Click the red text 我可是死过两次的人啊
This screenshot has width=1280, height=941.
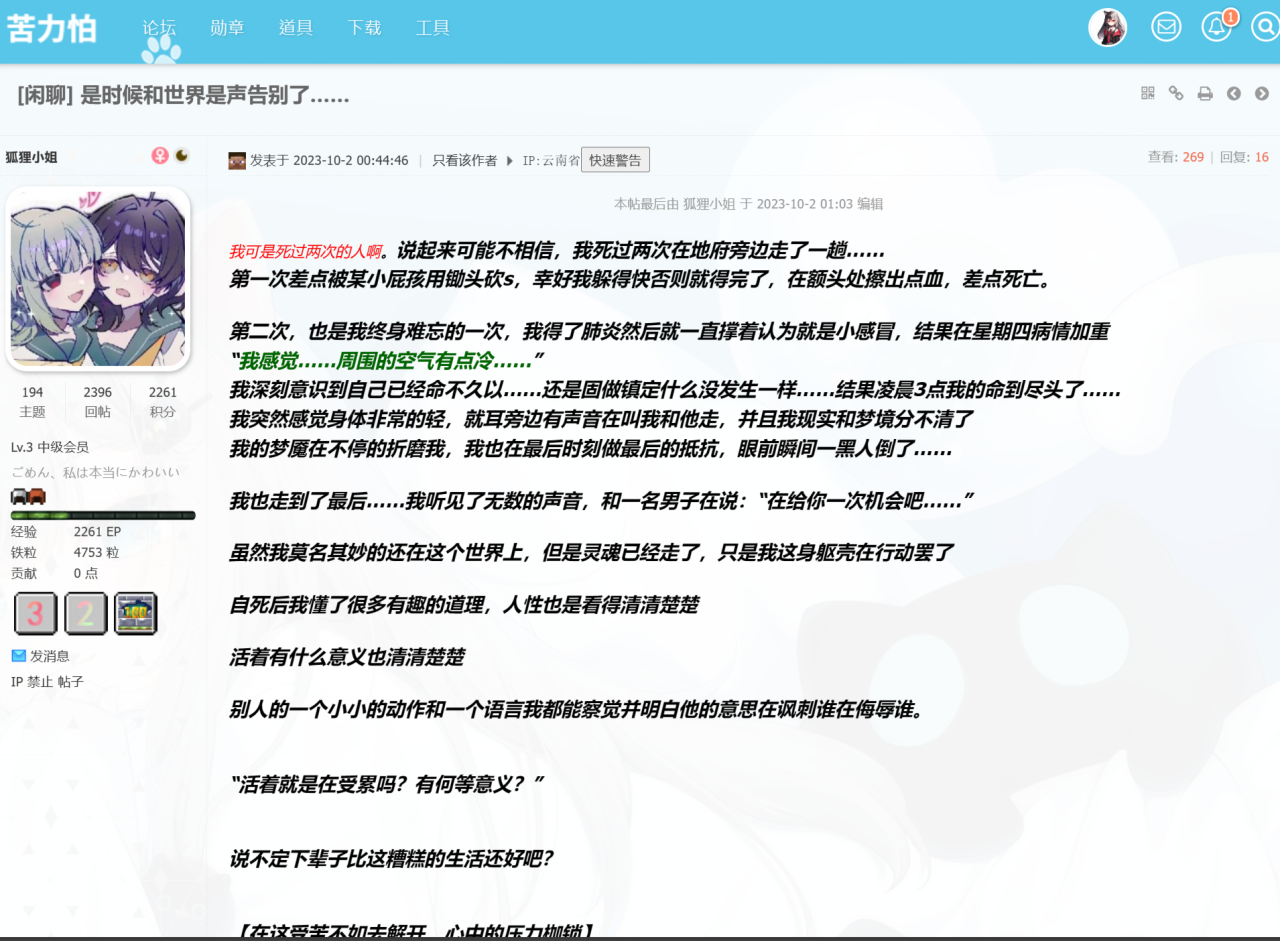(x=305, y=251)
